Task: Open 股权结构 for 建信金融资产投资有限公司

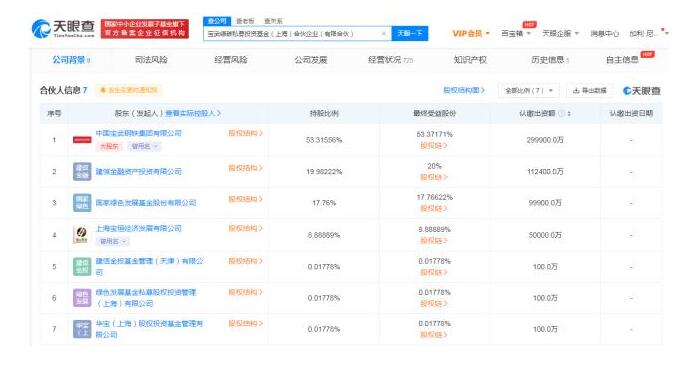Action: point(245,168)
